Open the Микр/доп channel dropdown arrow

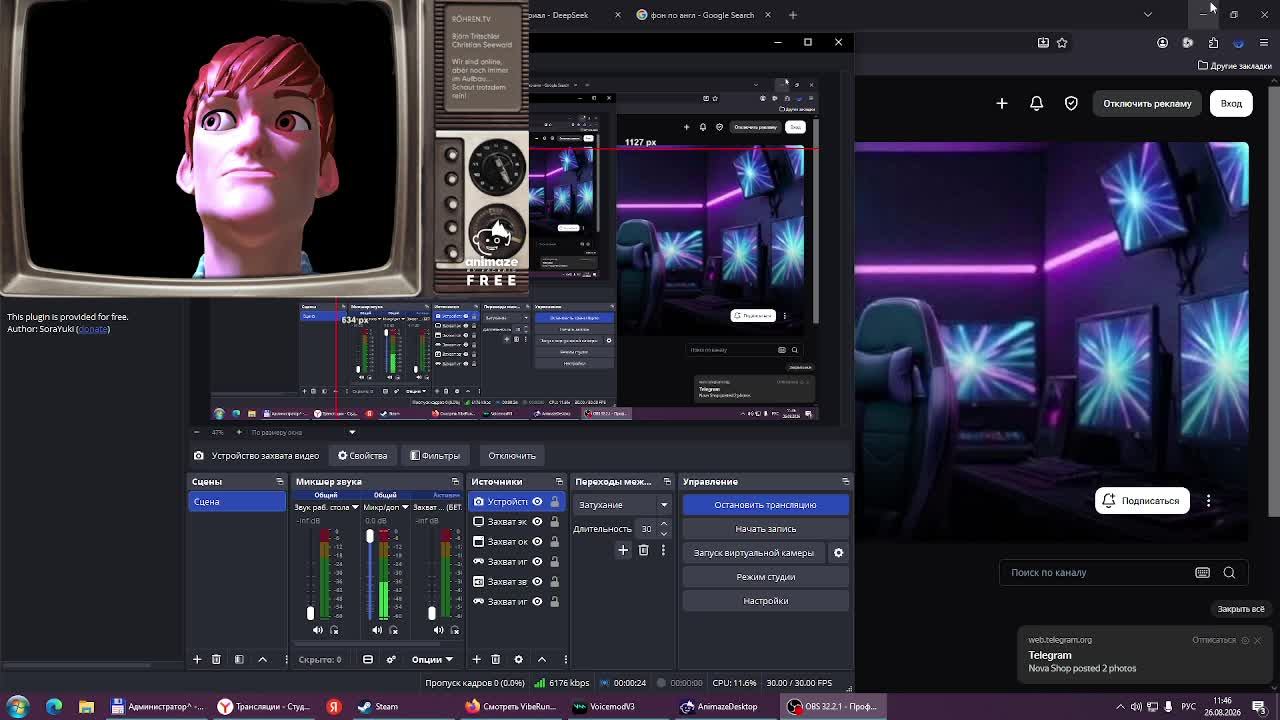pos(404,508)
